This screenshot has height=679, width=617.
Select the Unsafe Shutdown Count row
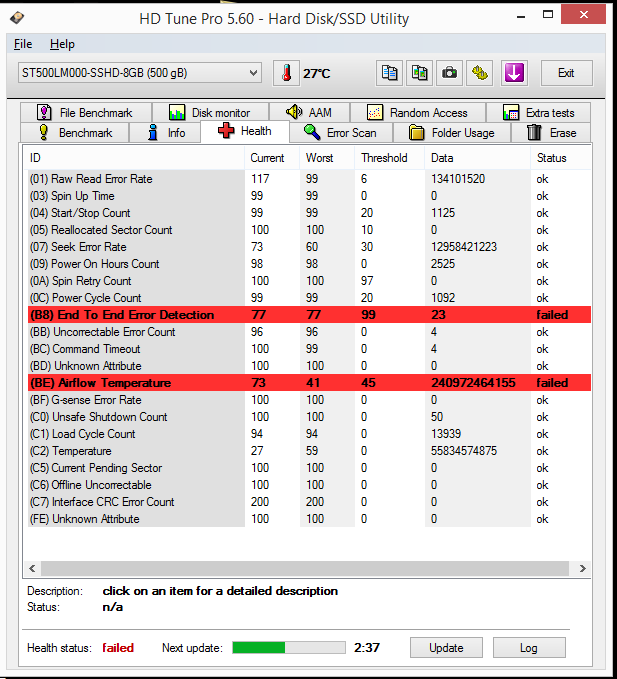309,417
